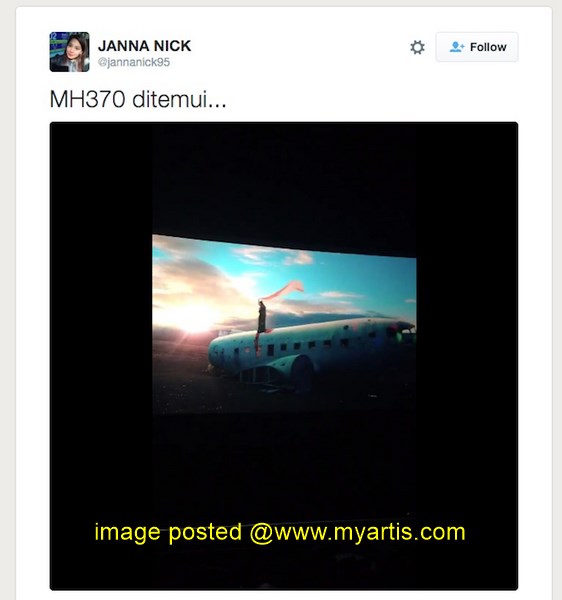Click the gear cog icon beside Follow

coord(417,47)
